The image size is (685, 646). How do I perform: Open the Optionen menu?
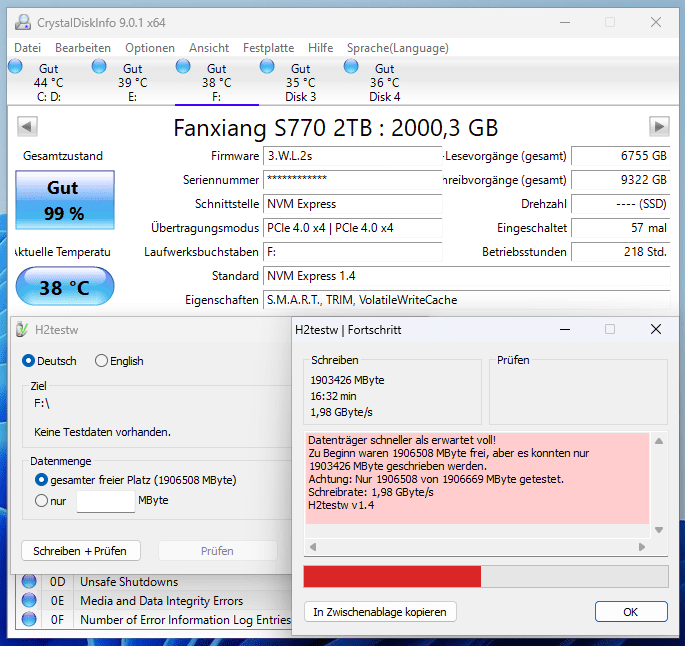(x=150, y=48)
